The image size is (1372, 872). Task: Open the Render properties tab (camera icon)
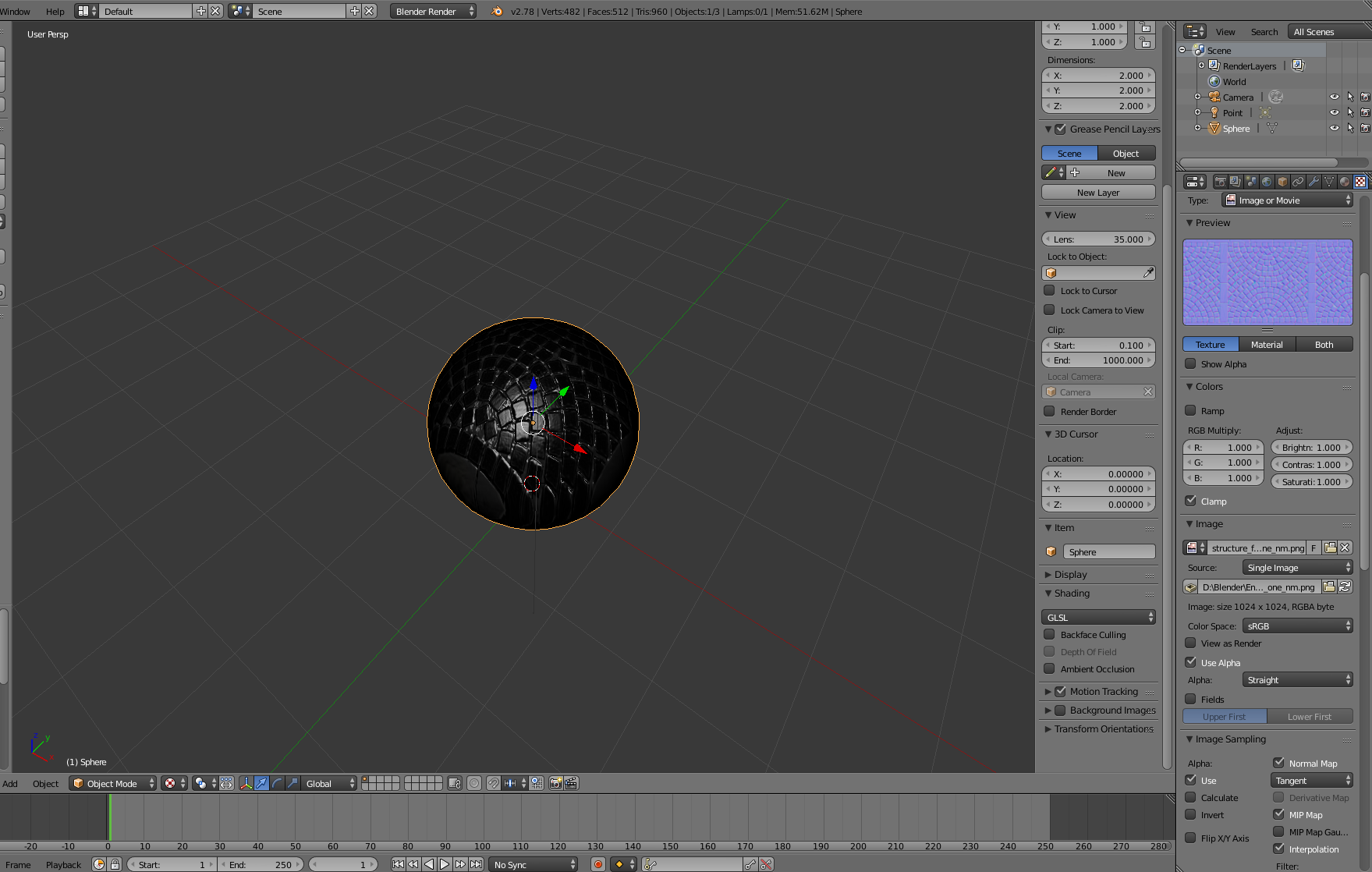(x=1220, y=182)
